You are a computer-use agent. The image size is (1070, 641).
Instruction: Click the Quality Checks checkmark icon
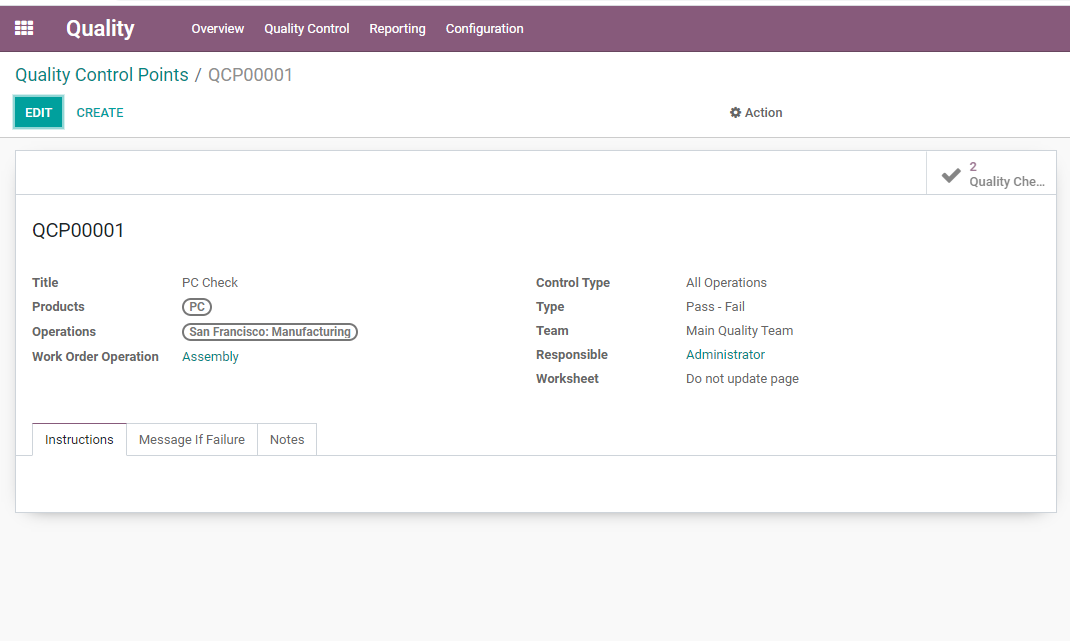[x=951, y=175]
